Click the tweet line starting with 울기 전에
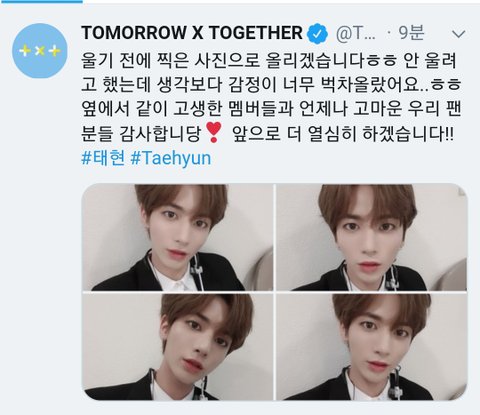The height and width of the screenshot is (415, 480). pyautogui.click(x=269, y=61)
